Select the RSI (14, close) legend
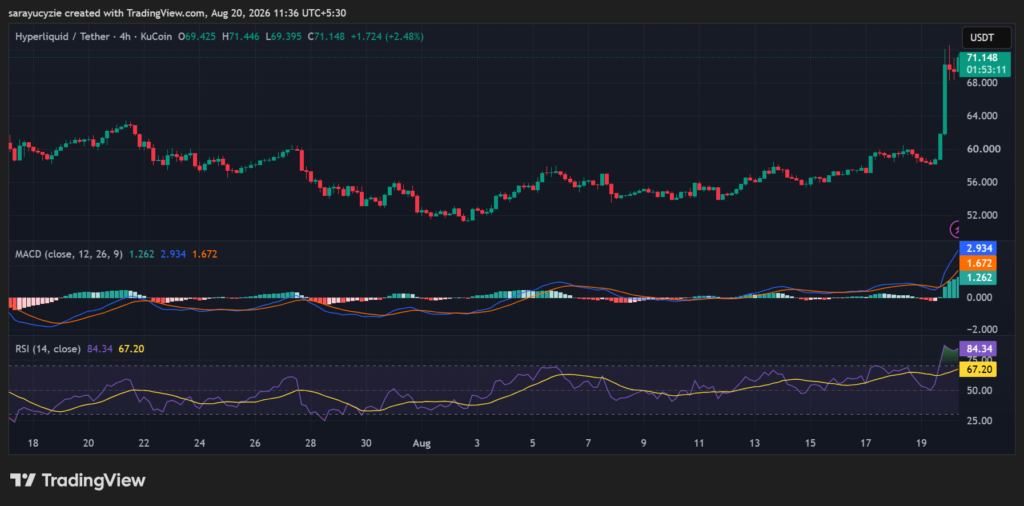Image resolution: width=1024 pixels, height=506 pixels. click(48, 349)
